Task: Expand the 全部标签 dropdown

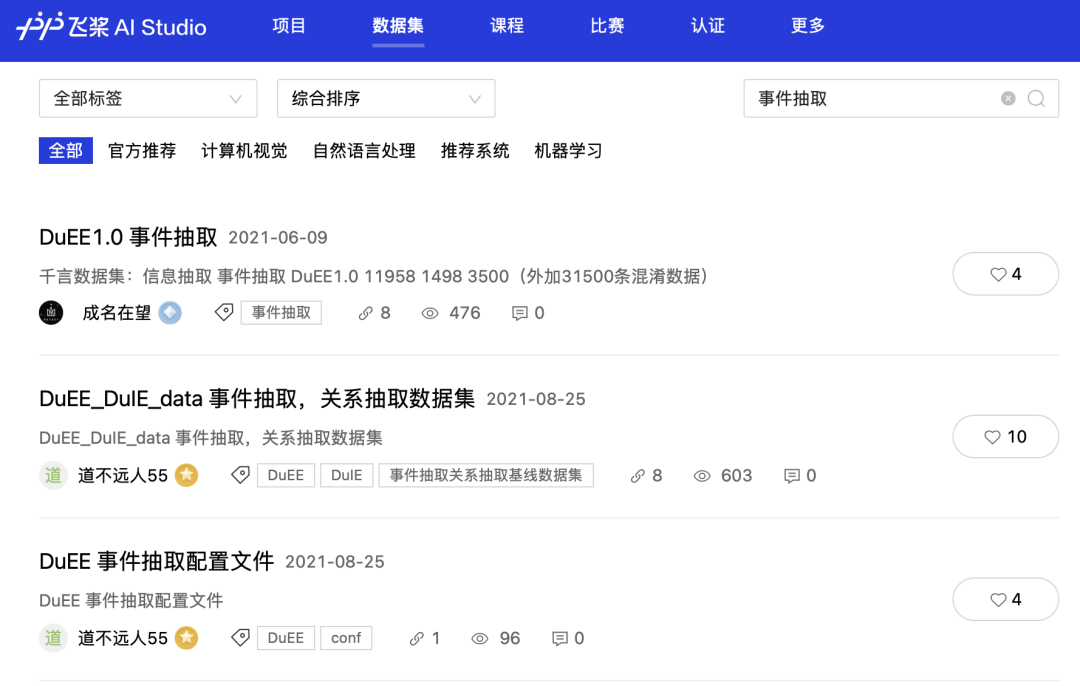Action: [148, 98]
